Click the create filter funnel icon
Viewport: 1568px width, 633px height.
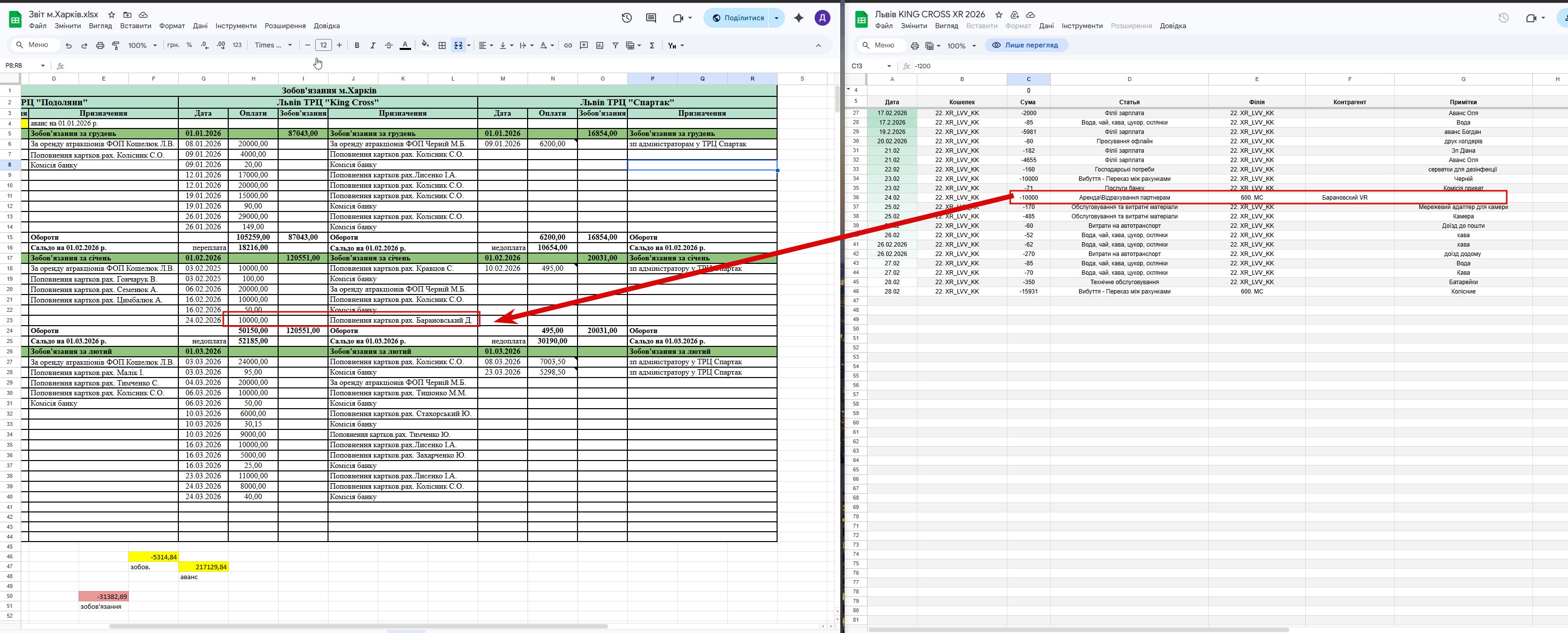(616, 45)
